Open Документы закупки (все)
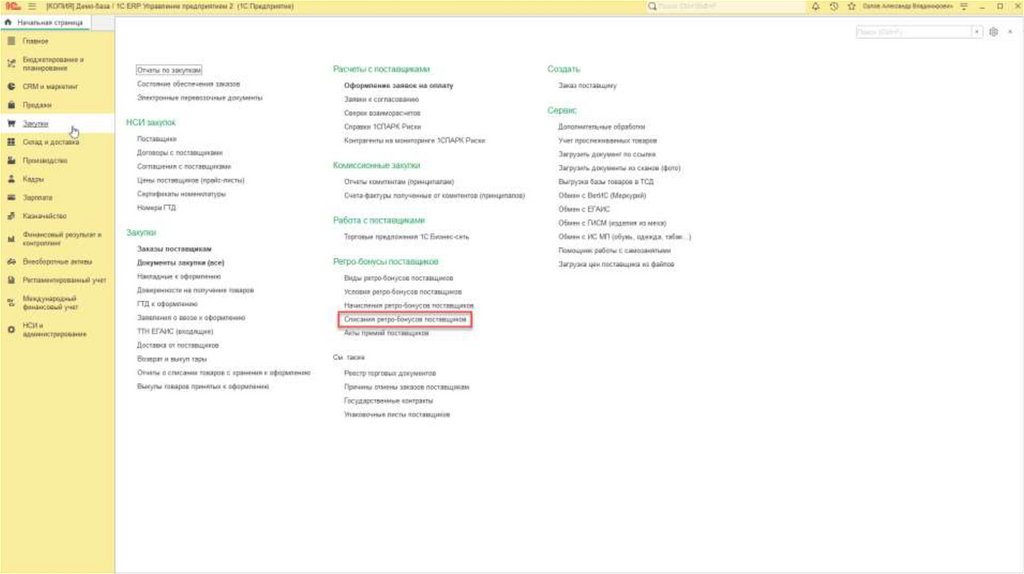This screenshot has width=1024, height=574. tap(180, 263)
